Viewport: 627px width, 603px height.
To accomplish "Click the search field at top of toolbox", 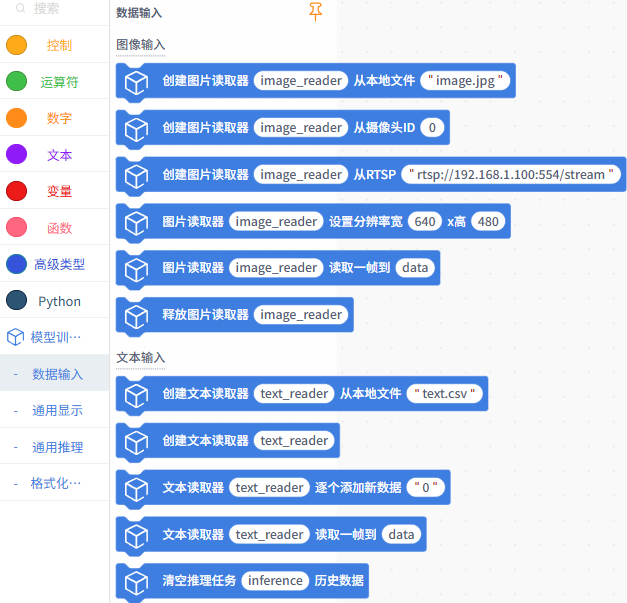I will (x=60, y=9).
